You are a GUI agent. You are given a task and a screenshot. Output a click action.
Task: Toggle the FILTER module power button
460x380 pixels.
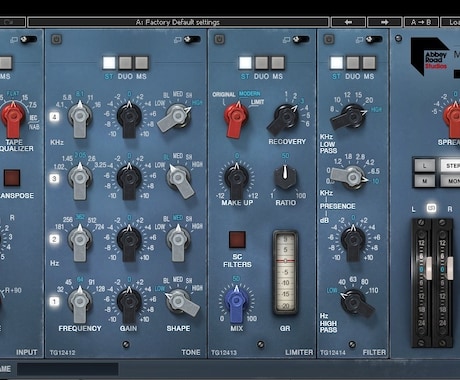(x=329, y=39)
